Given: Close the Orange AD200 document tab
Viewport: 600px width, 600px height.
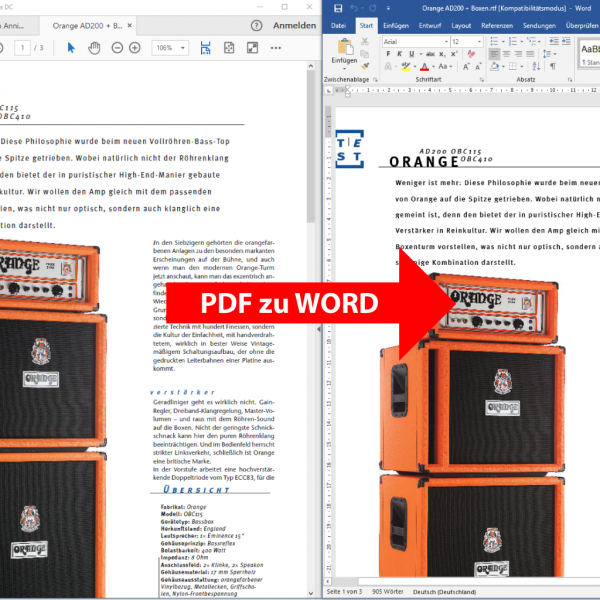Looking at the screenshot, I should [x=130, y=26].
